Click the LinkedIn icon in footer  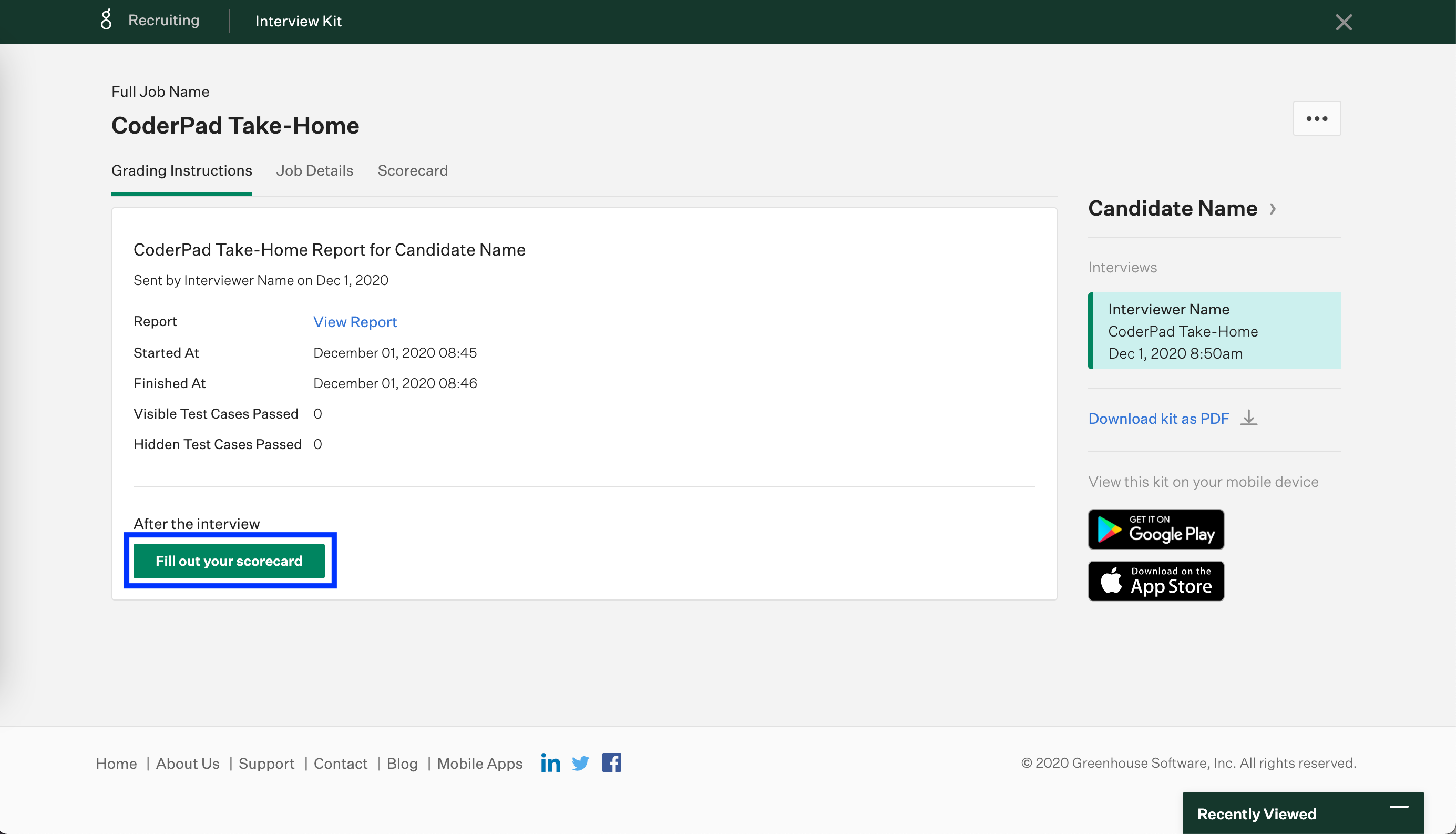550,763
